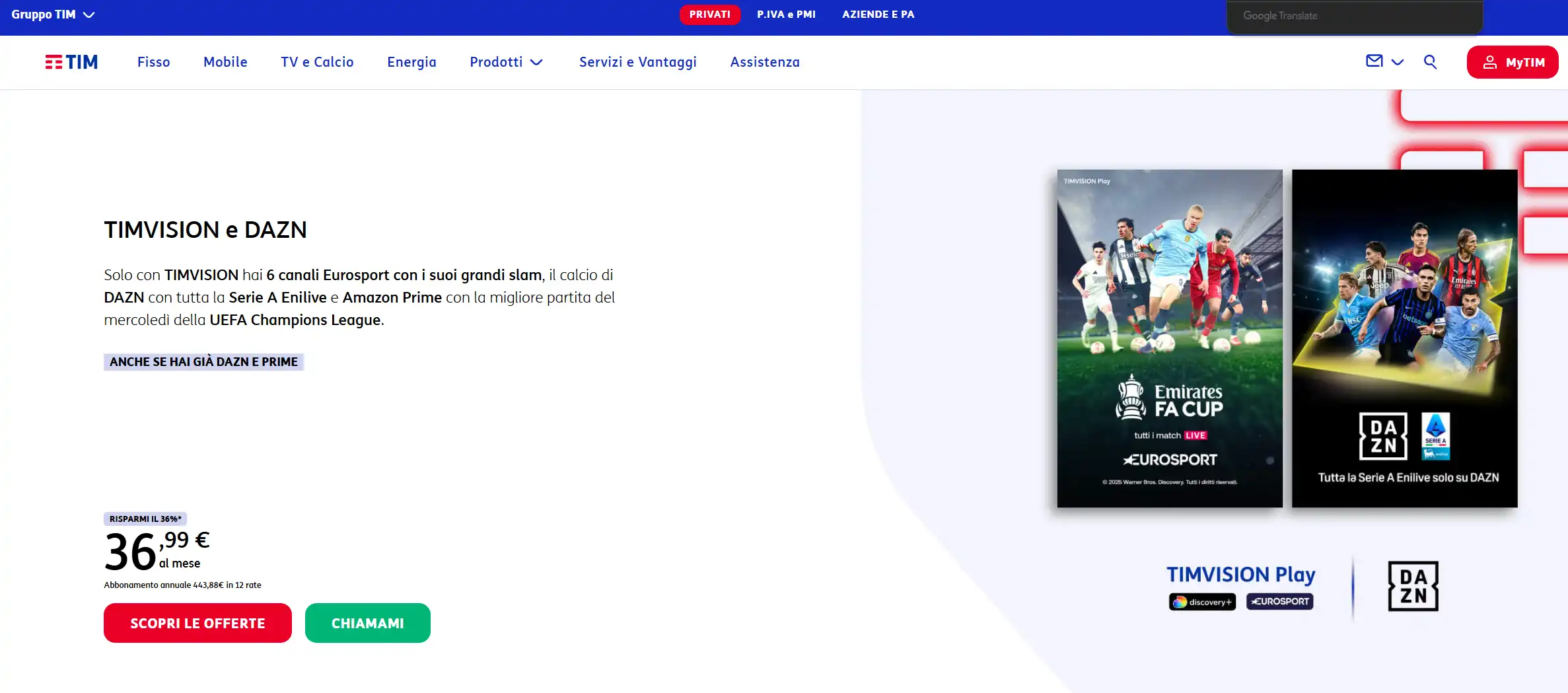Expand the Gruppo TIM dropdown
Image resolution: width=1568 pixels, height=693 pixels.
tap(53, 15)
